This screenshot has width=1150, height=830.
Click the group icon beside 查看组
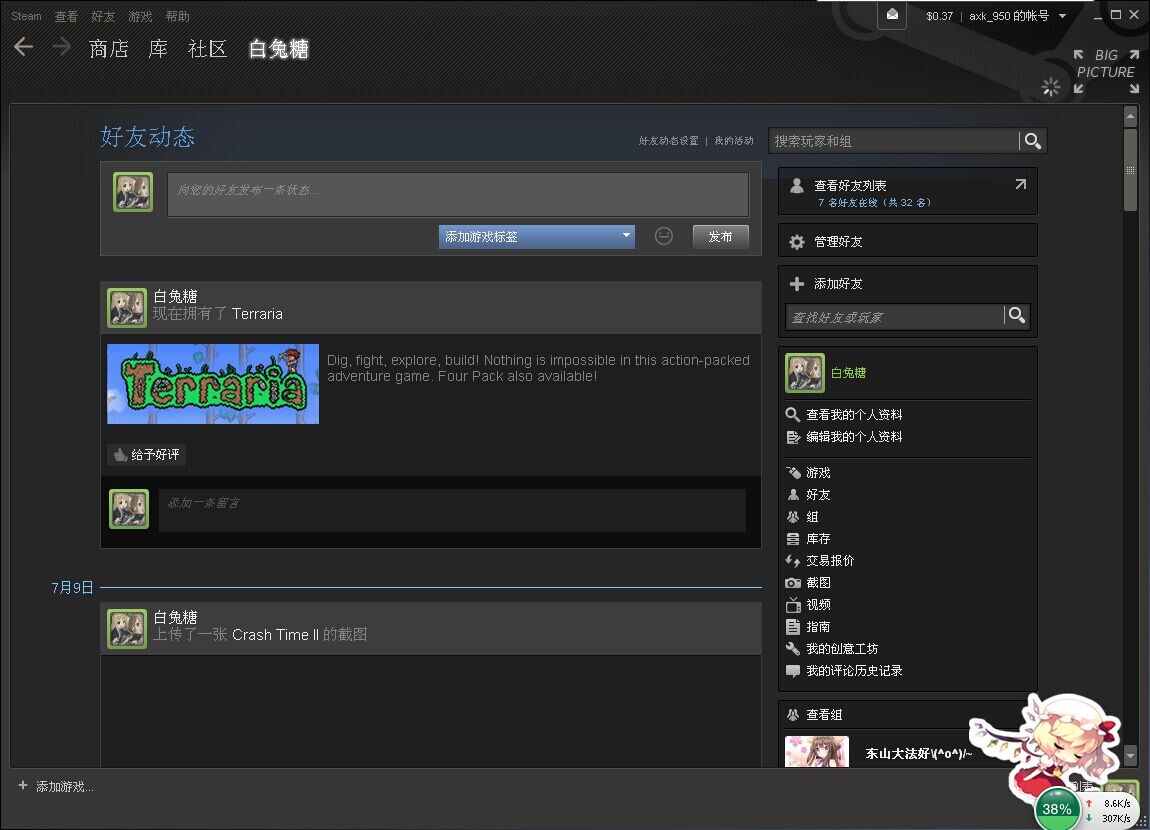pos(793,715)
